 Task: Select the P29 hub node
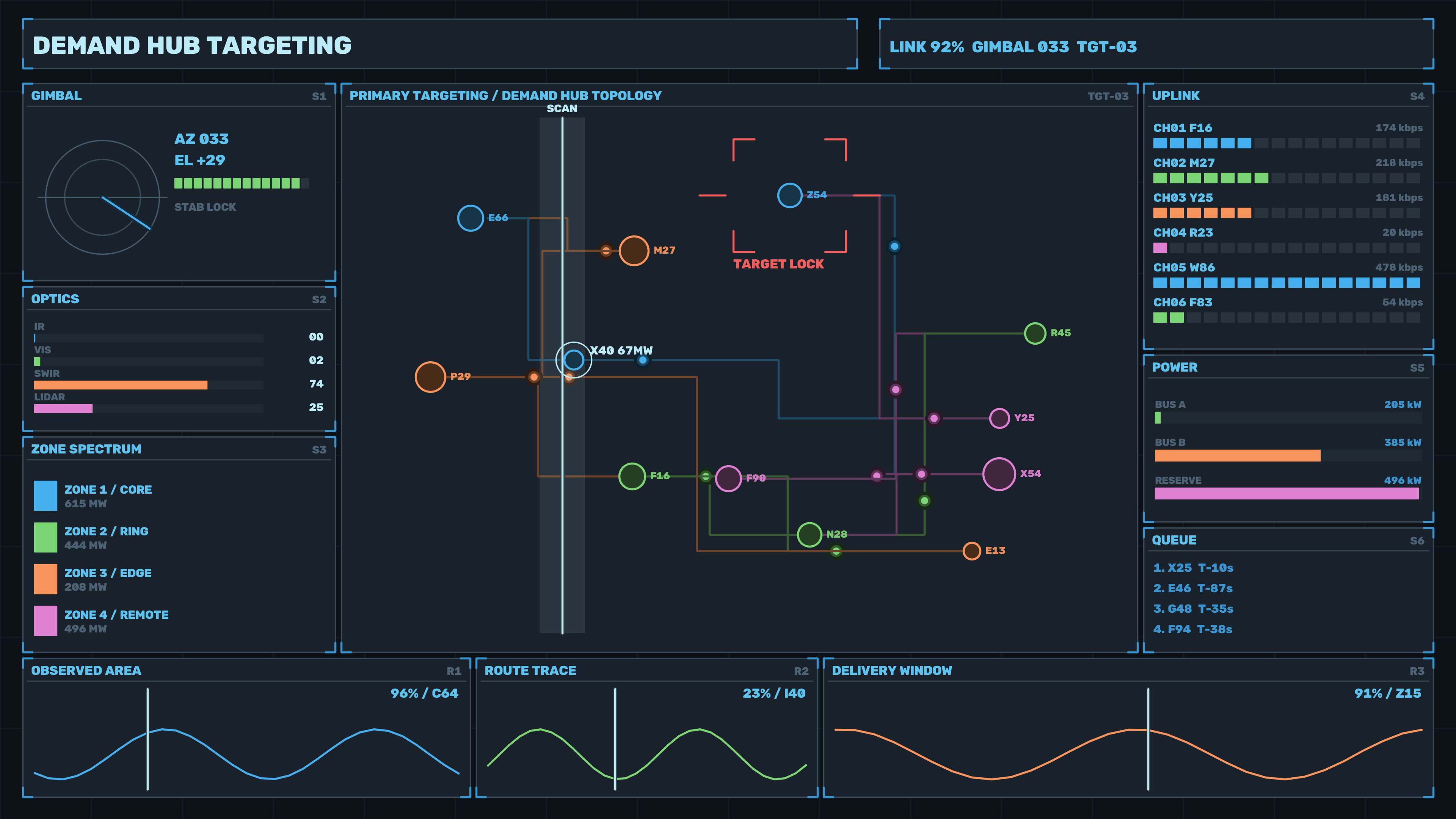tap(430, 377)
